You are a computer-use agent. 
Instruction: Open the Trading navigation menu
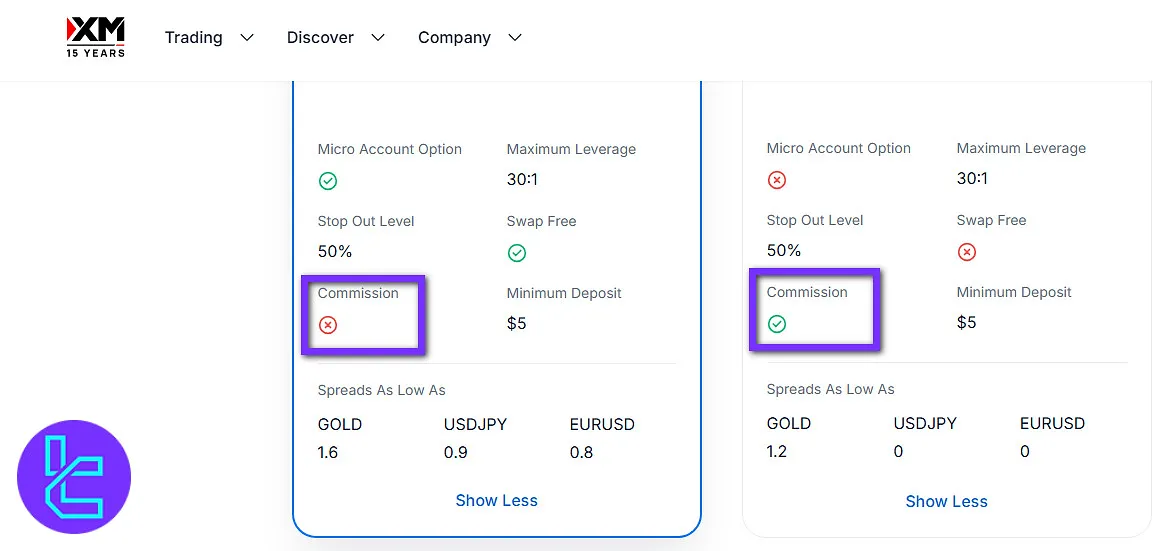pos(194,38)
